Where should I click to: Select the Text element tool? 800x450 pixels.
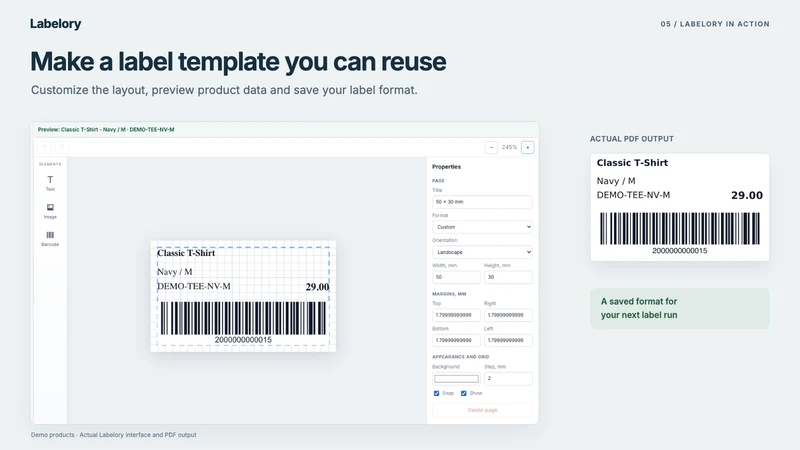point(50,183)
